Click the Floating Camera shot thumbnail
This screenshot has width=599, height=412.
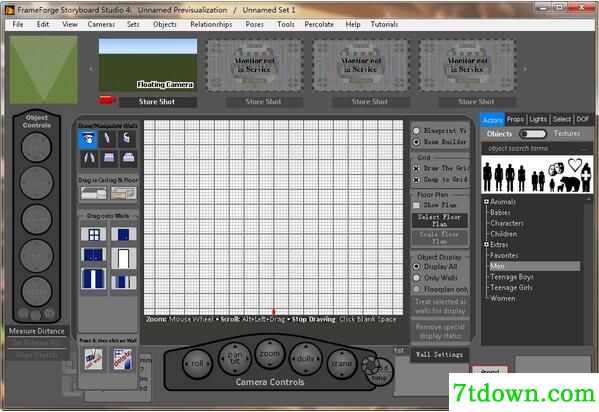[148, 65]
